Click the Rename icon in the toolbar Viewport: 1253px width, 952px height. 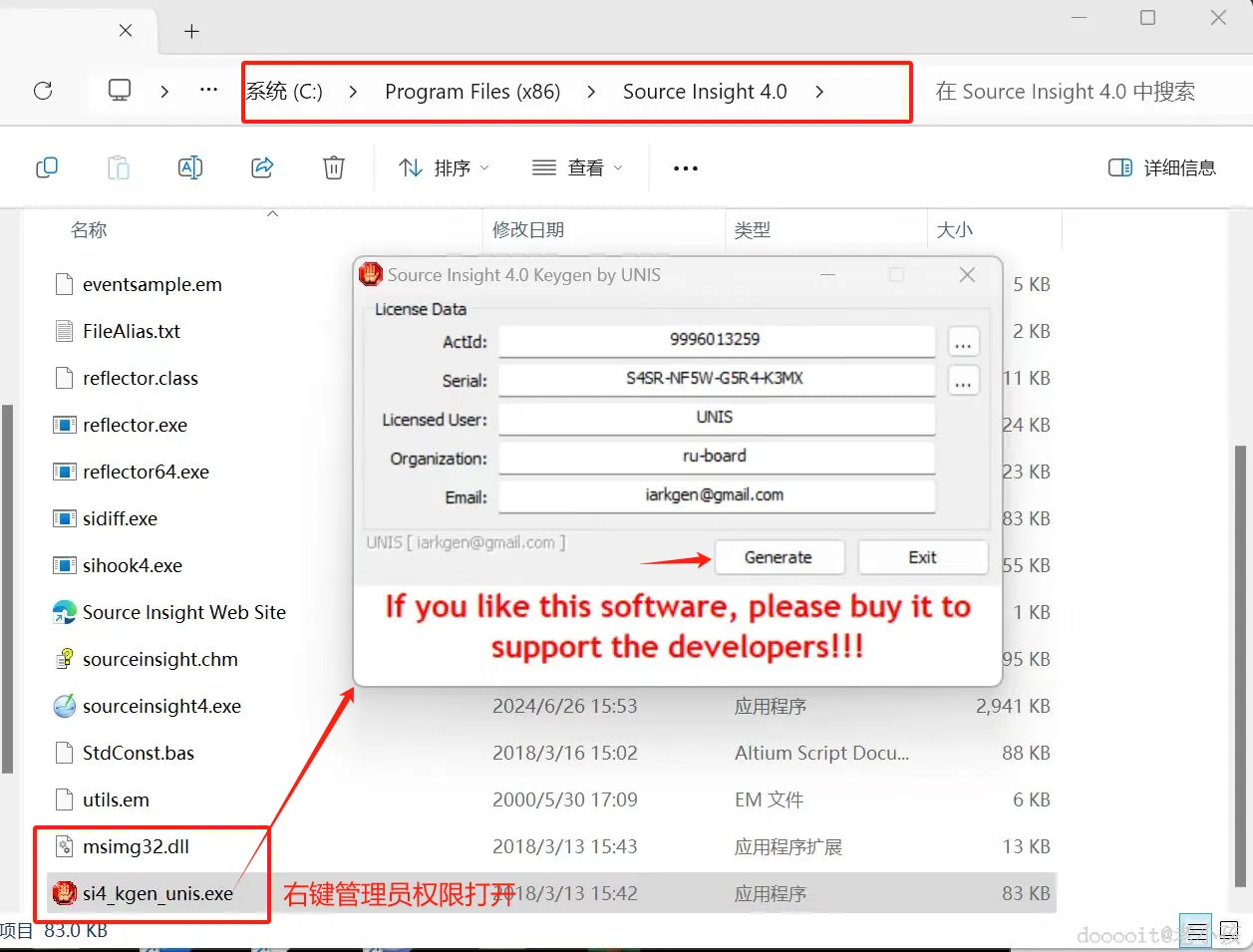pos(190,167)
